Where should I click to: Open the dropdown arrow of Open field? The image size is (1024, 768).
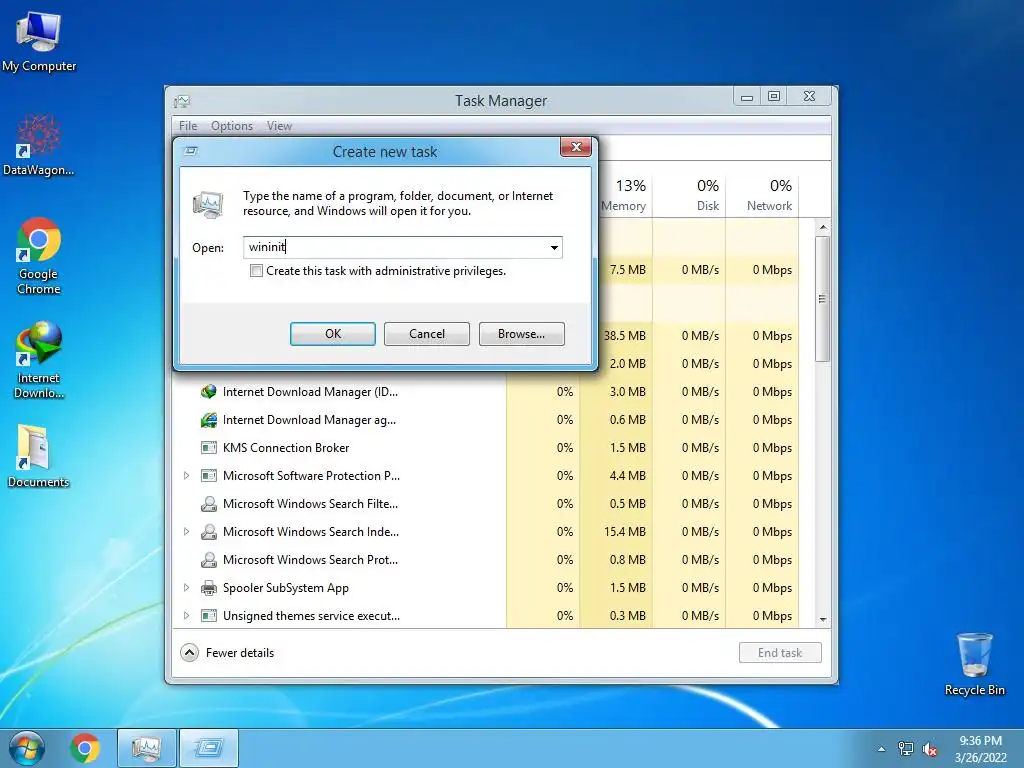(x=554, y=248)
